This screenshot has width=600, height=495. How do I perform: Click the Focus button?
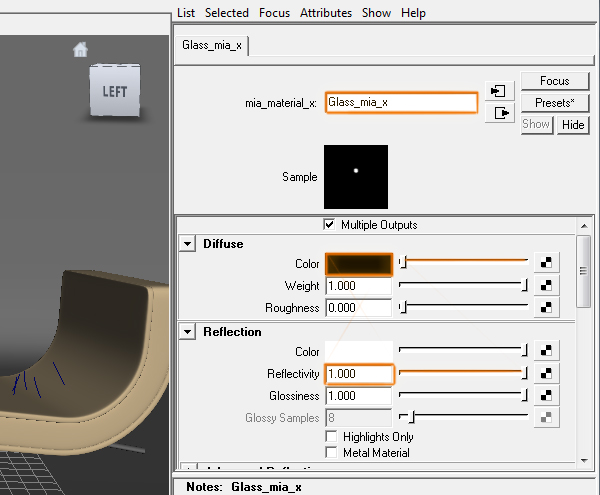[554, 81]
